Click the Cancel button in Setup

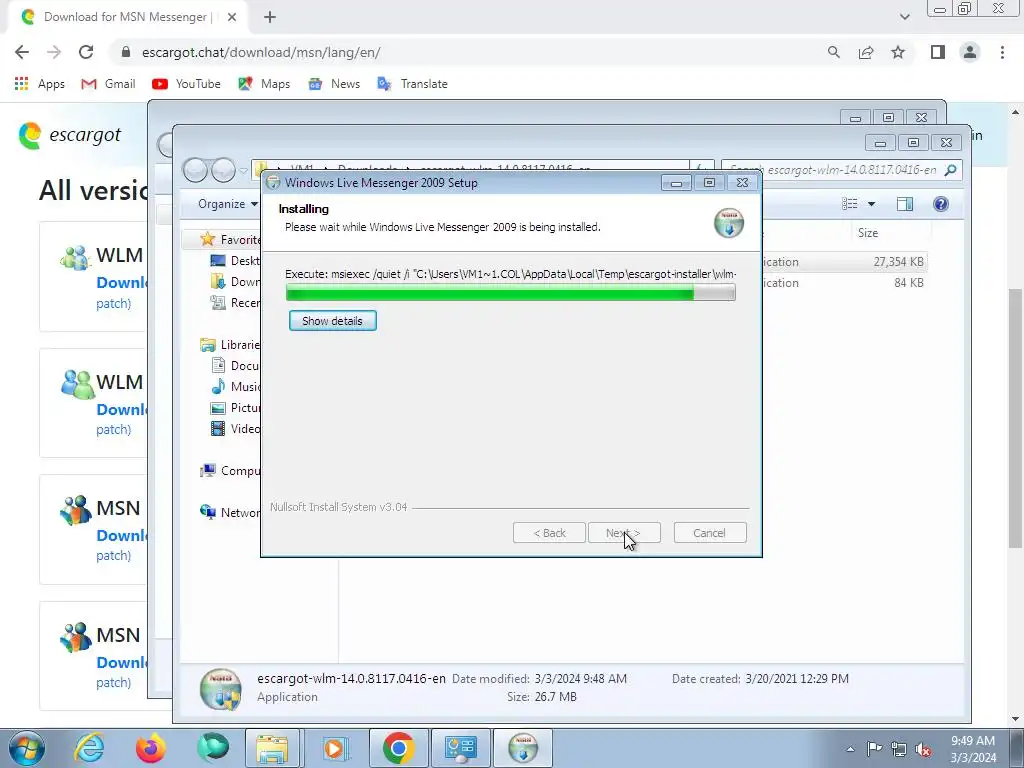coord(709,533)
